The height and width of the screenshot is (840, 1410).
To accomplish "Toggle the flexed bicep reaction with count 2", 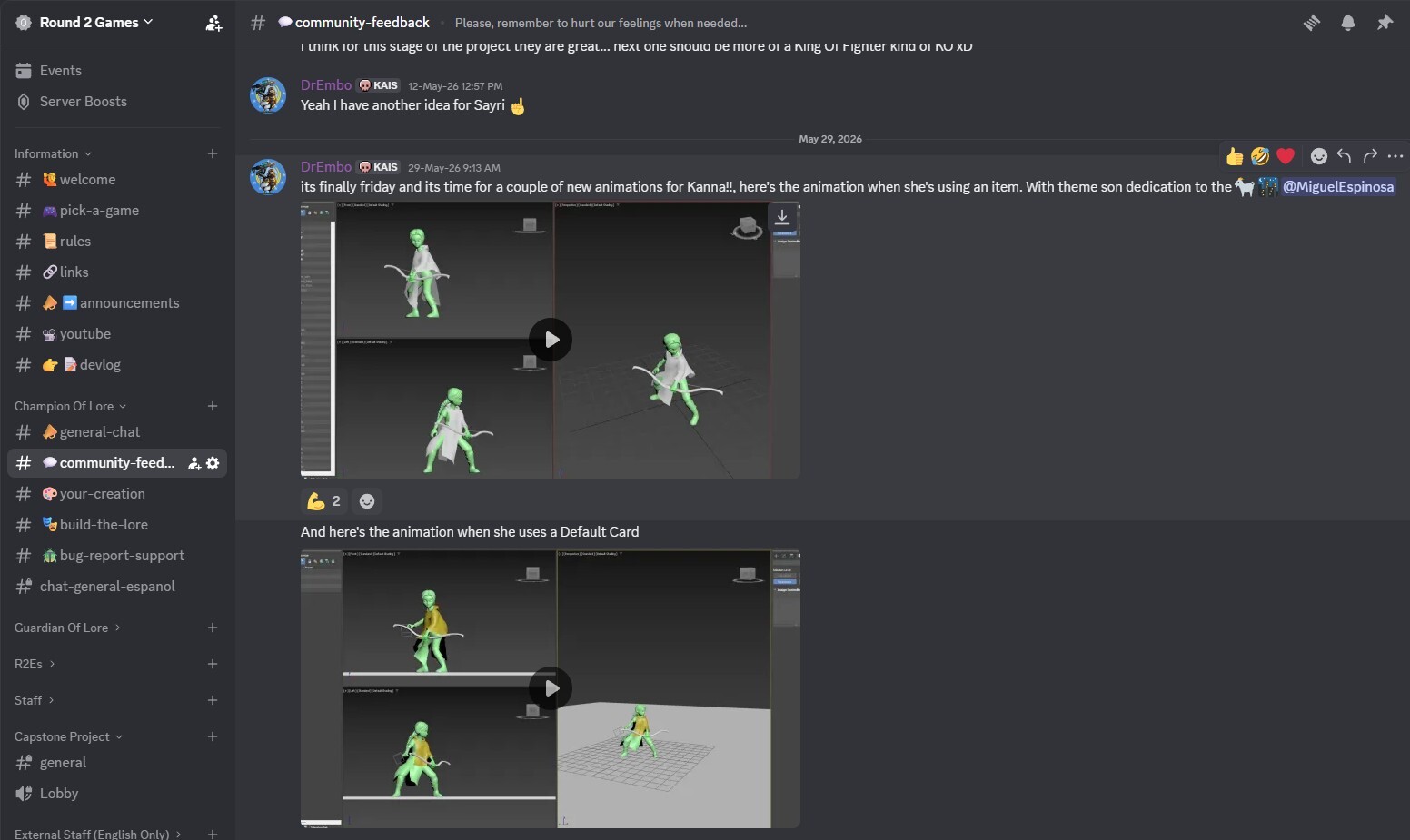I will click(x=324, y=501).
